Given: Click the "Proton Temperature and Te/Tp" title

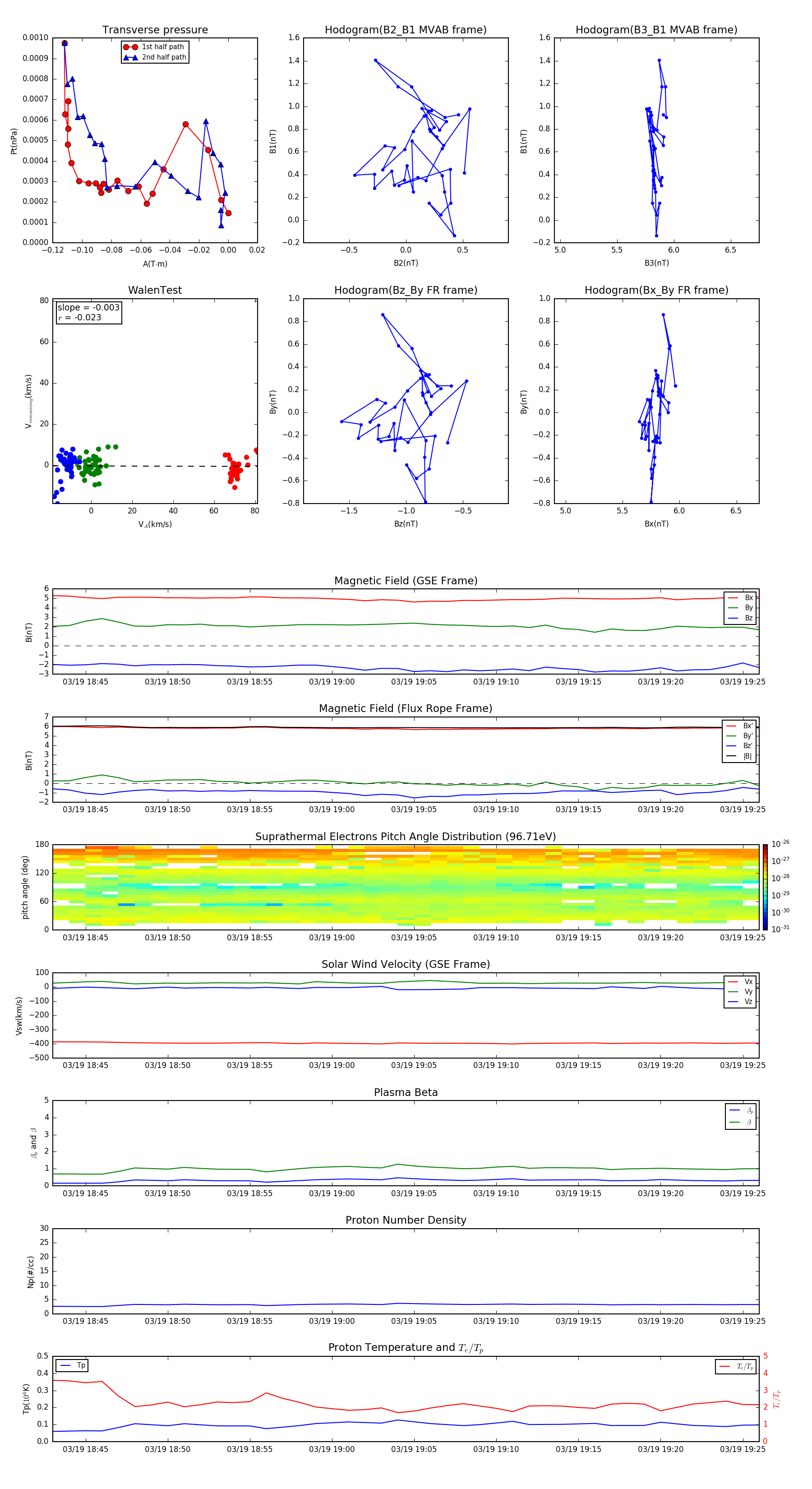Looking at the screenshot, I should pos(406,1348).
